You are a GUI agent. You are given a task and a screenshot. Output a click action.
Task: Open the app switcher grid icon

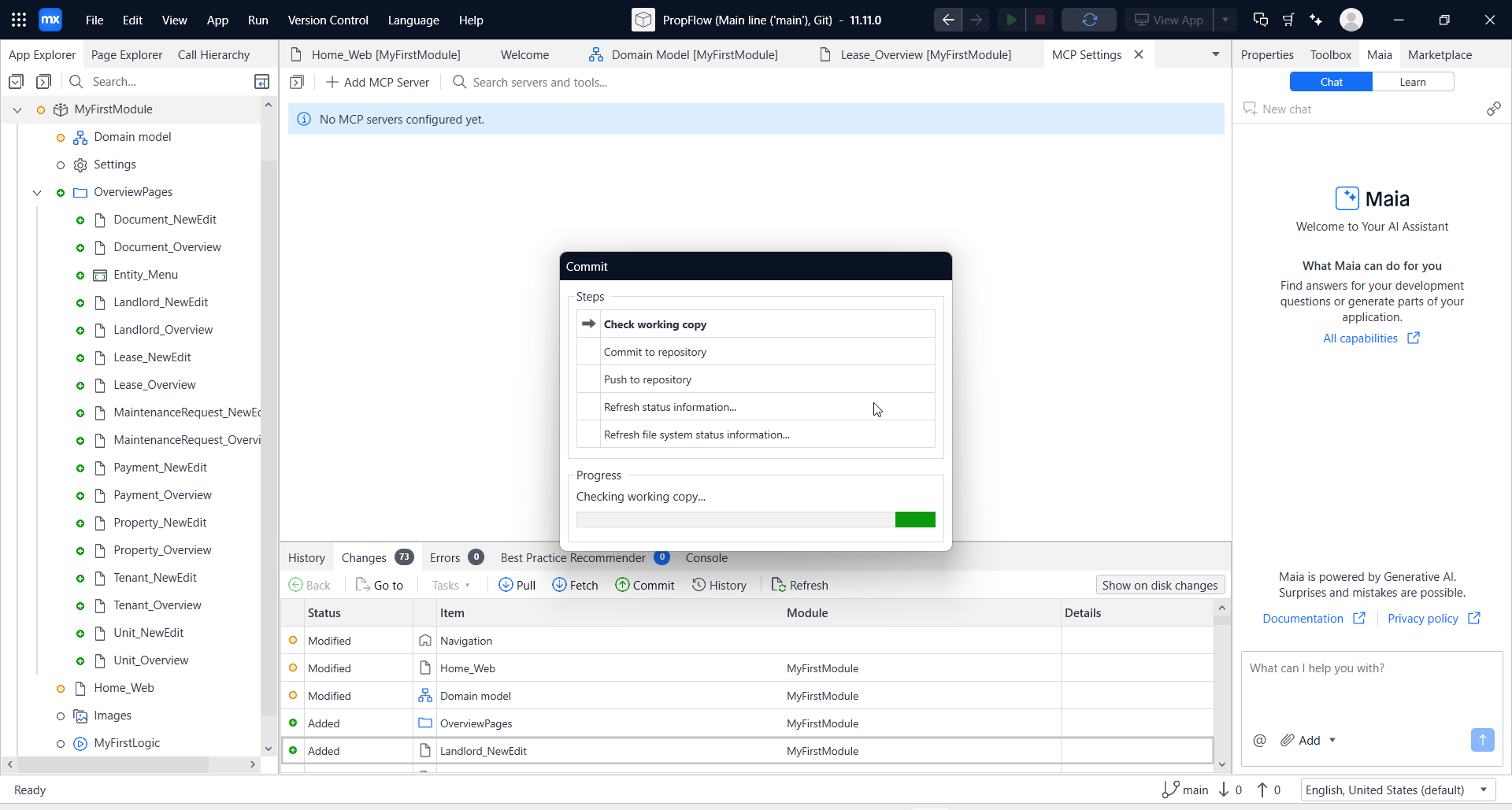(19, 20)
